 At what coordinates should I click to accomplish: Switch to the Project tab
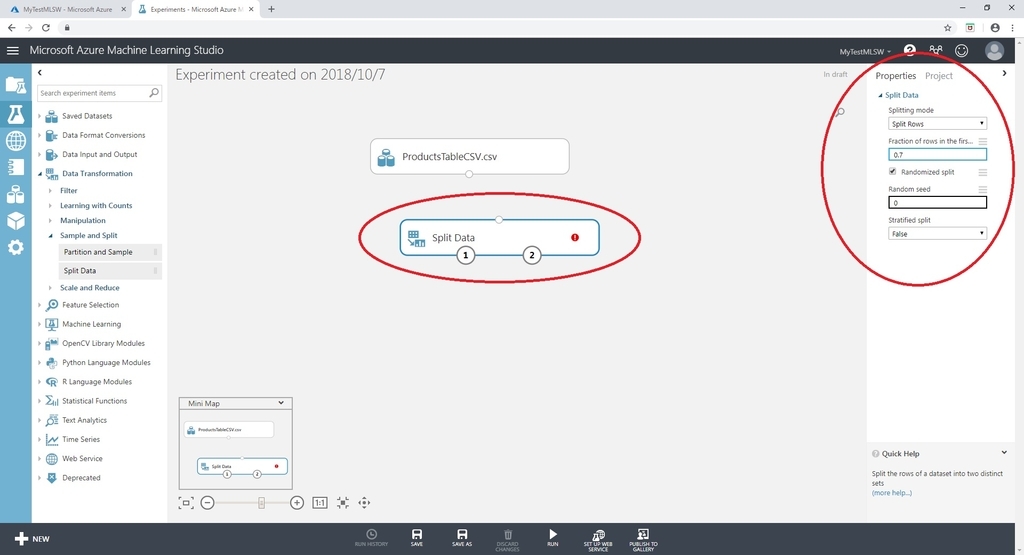tap(938, 76)
